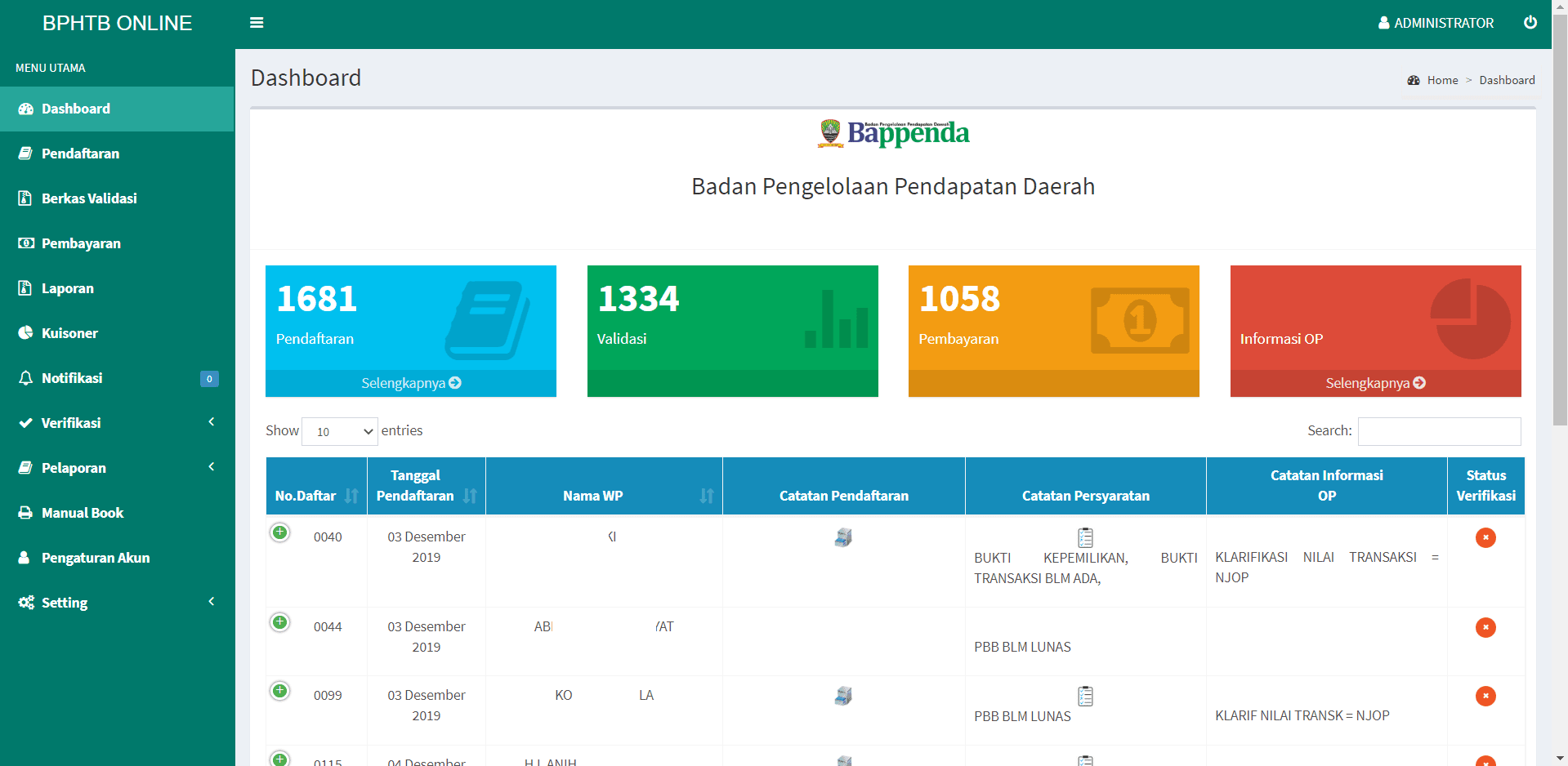Click the printer icon in row 0040

pos(843,537)
